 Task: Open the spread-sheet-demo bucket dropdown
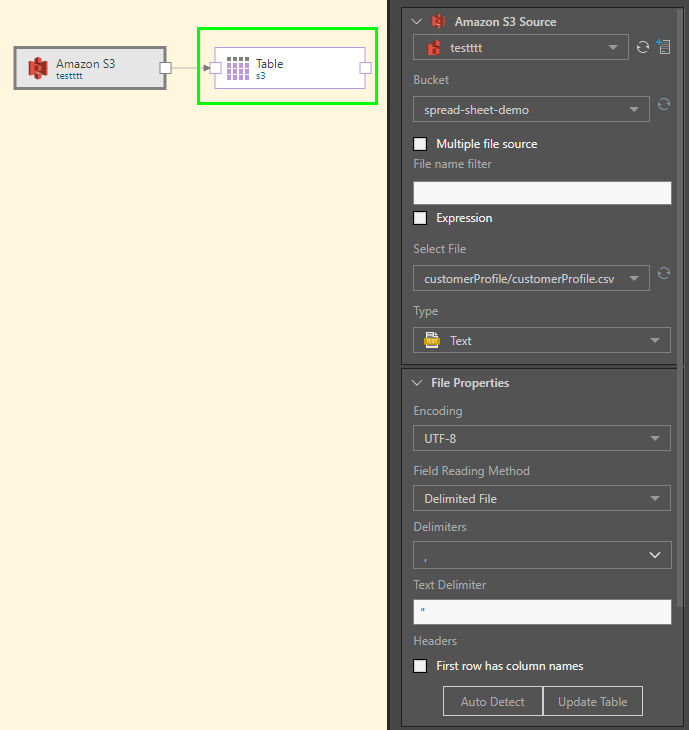(x=531, y=109)
